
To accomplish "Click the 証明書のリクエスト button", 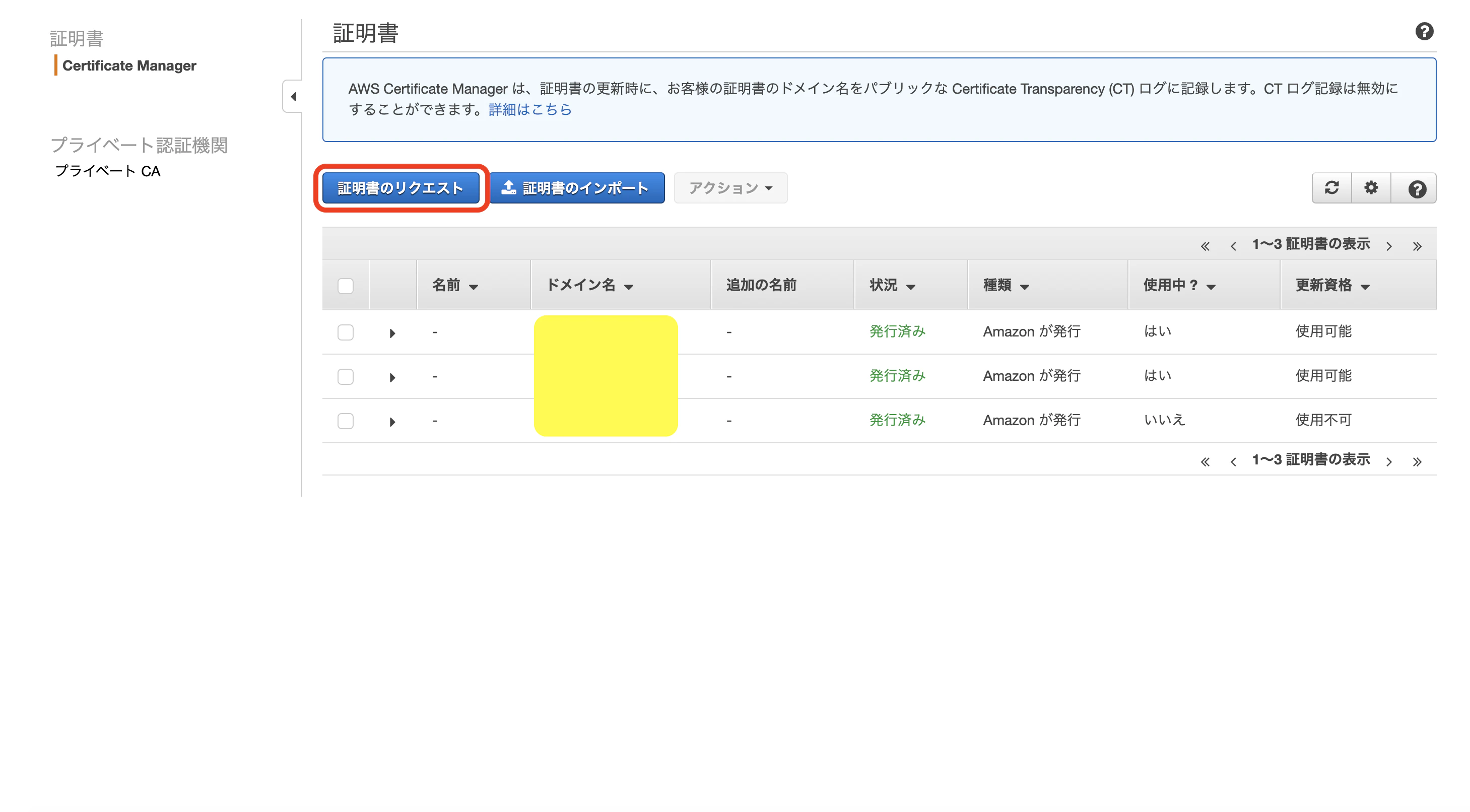I will coord(400,188).
